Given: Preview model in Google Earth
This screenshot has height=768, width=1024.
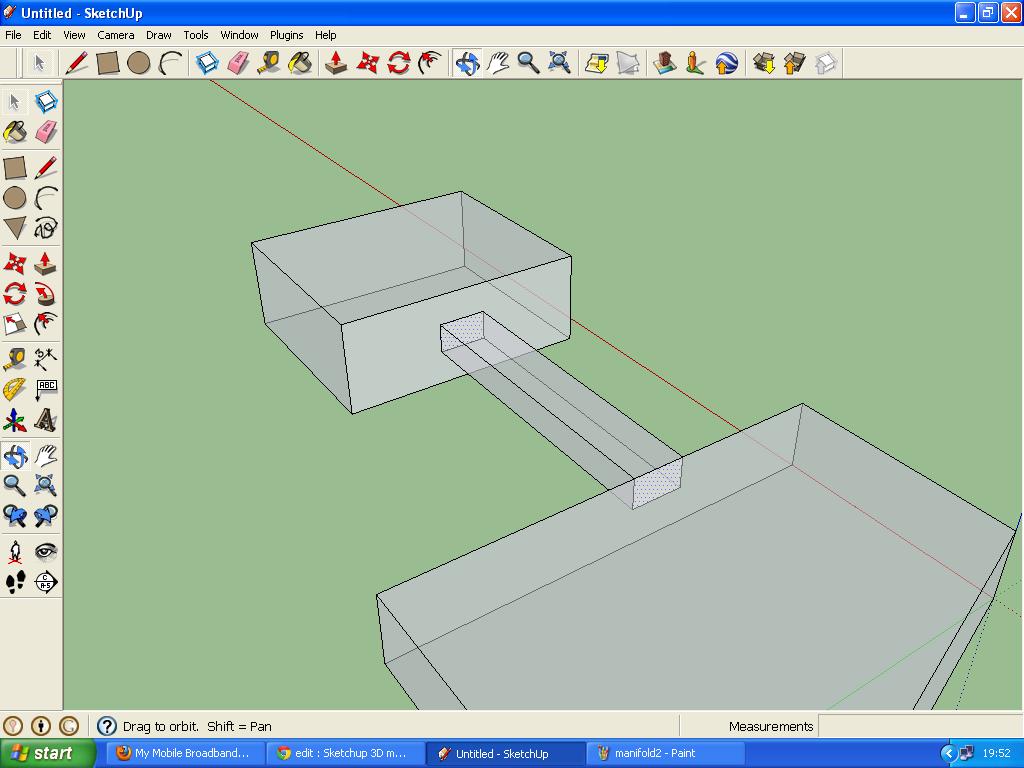Looking at the screenshot, I should [x=727, y=63].
